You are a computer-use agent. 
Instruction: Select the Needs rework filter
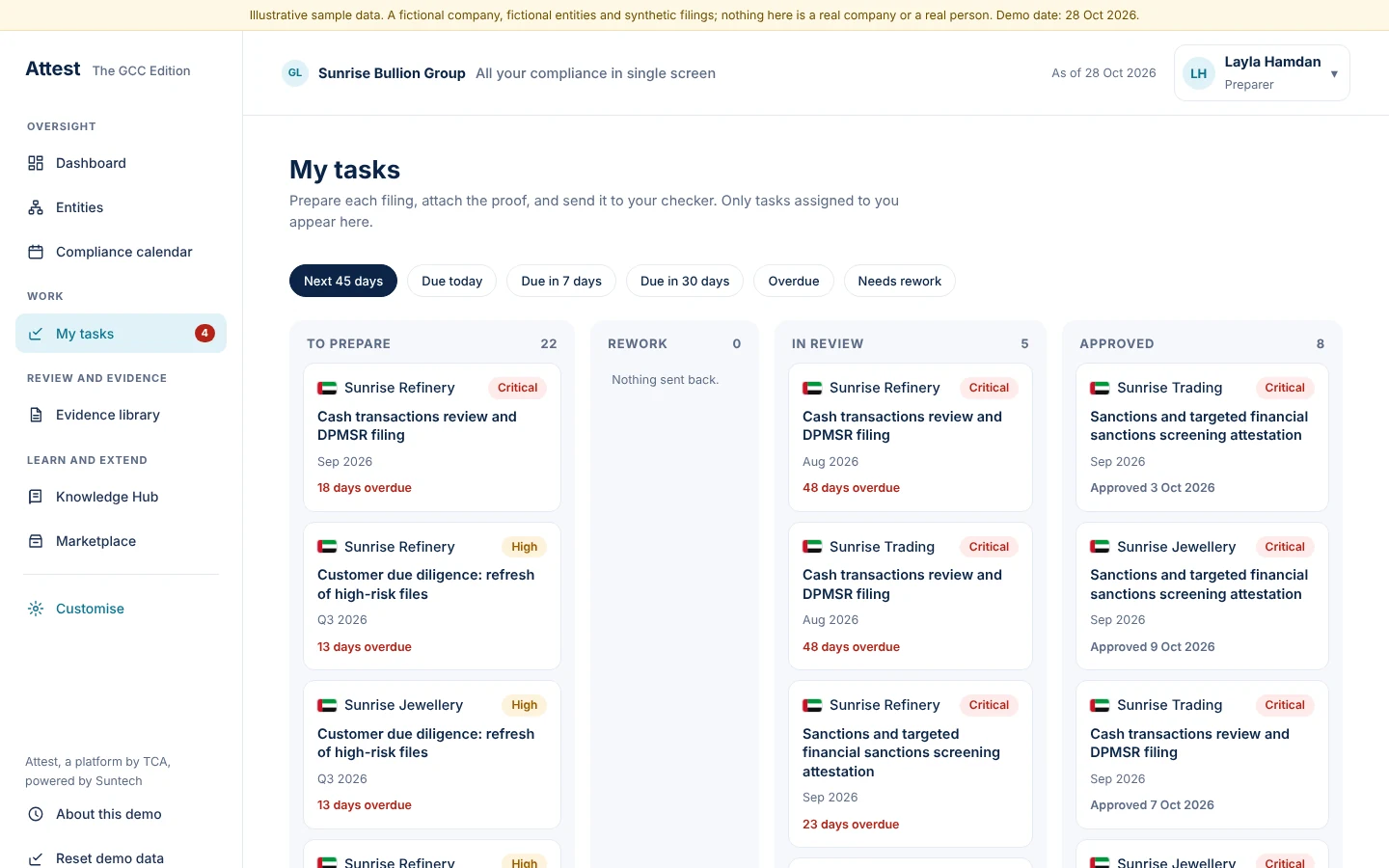[900, 281]
